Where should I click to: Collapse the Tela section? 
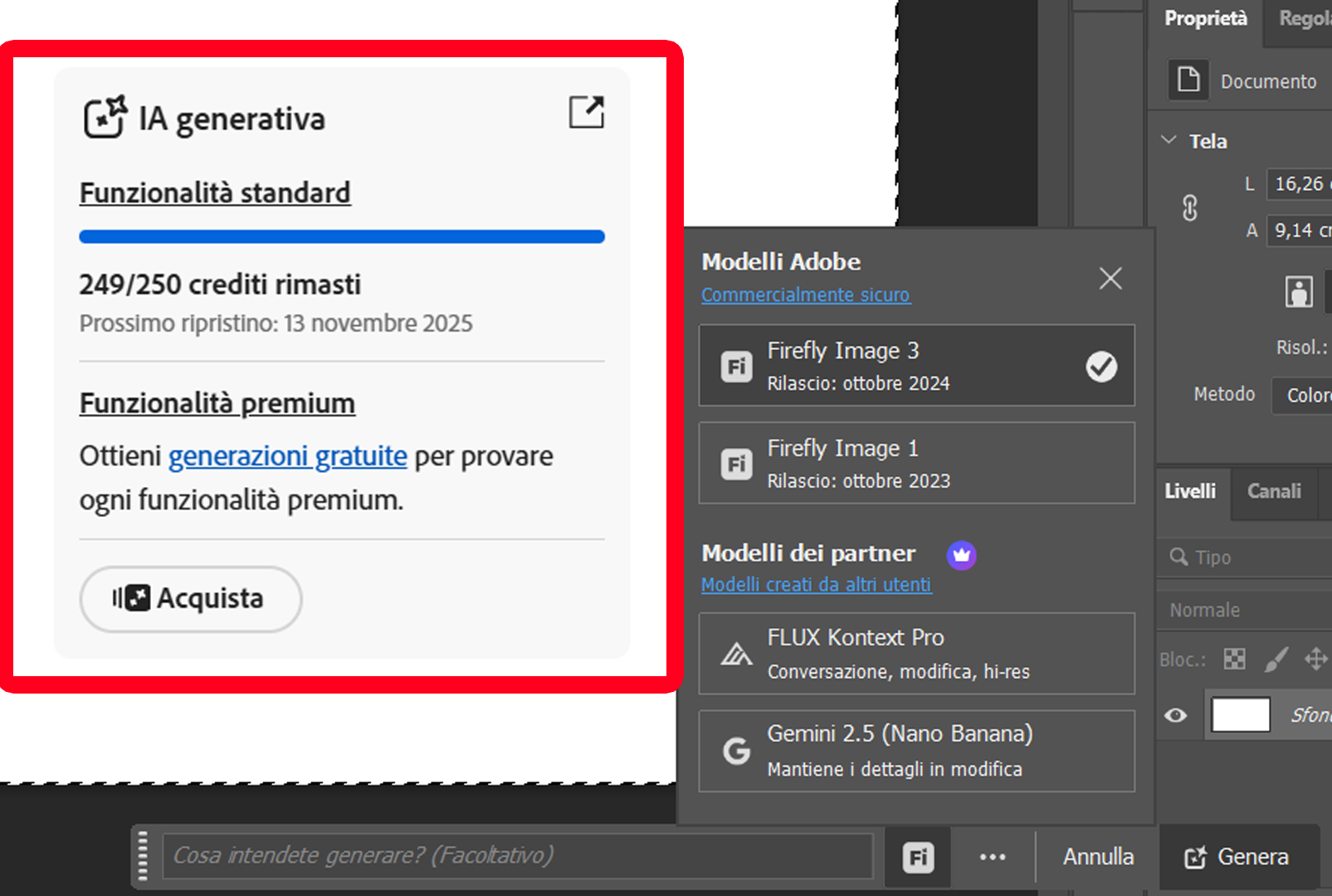click(x=1169, y=140)
